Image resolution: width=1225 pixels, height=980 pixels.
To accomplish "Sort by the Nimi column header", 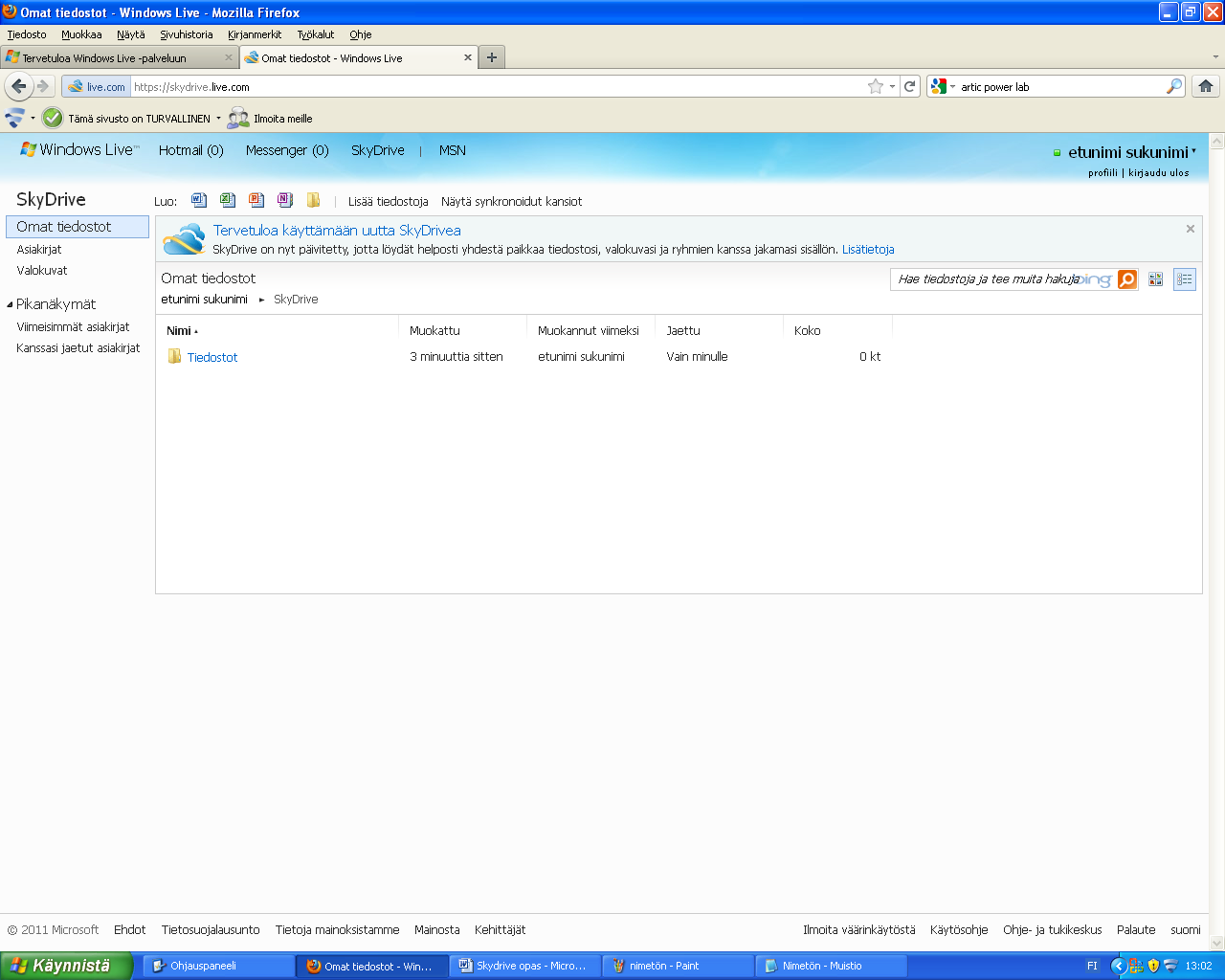I will click(x=182, y=331).
